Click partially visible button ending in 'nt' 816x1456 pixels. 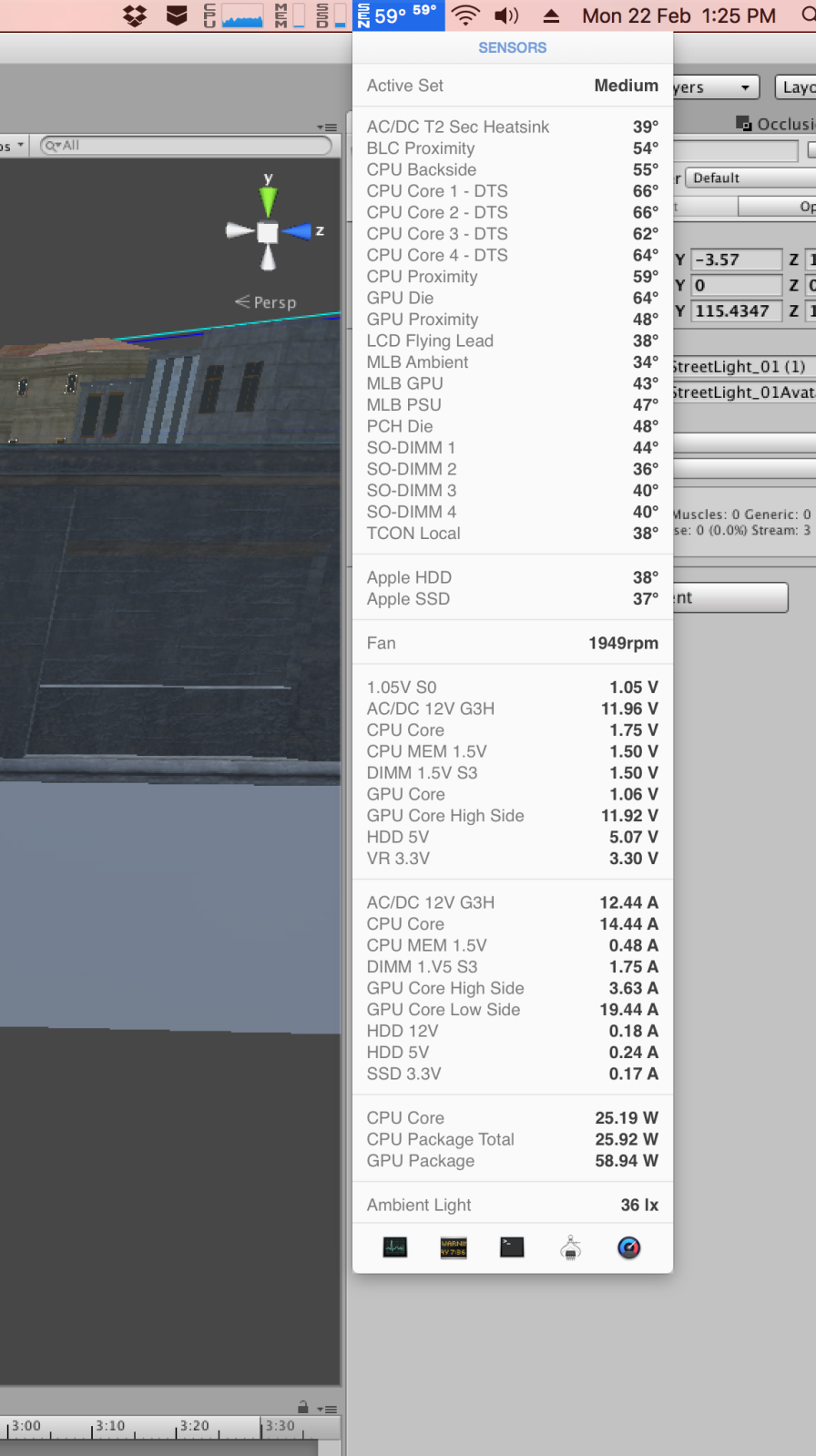pyautogui.click(x=730, y=597)
